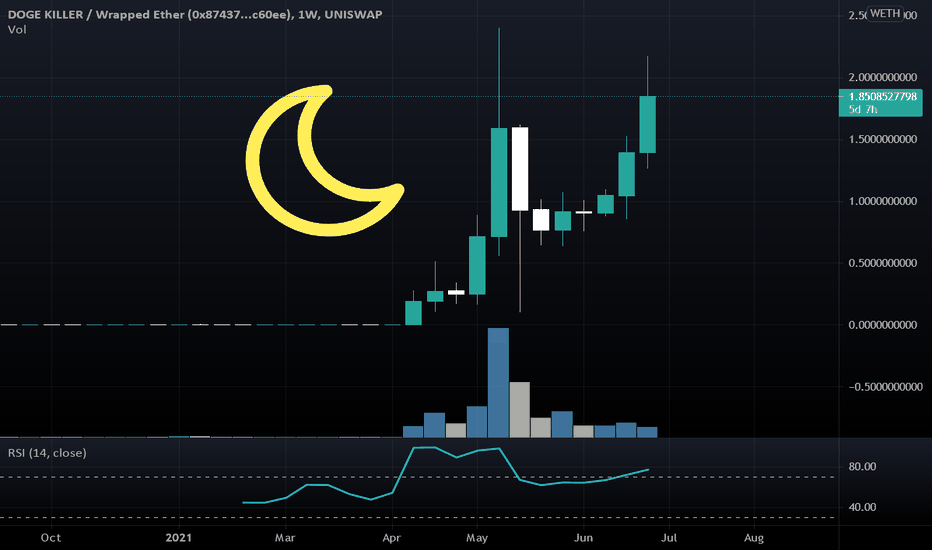The image size is (932, 550).
Task: Click the RSI 40.00 scale label
Action: click(x=862, y=507)
